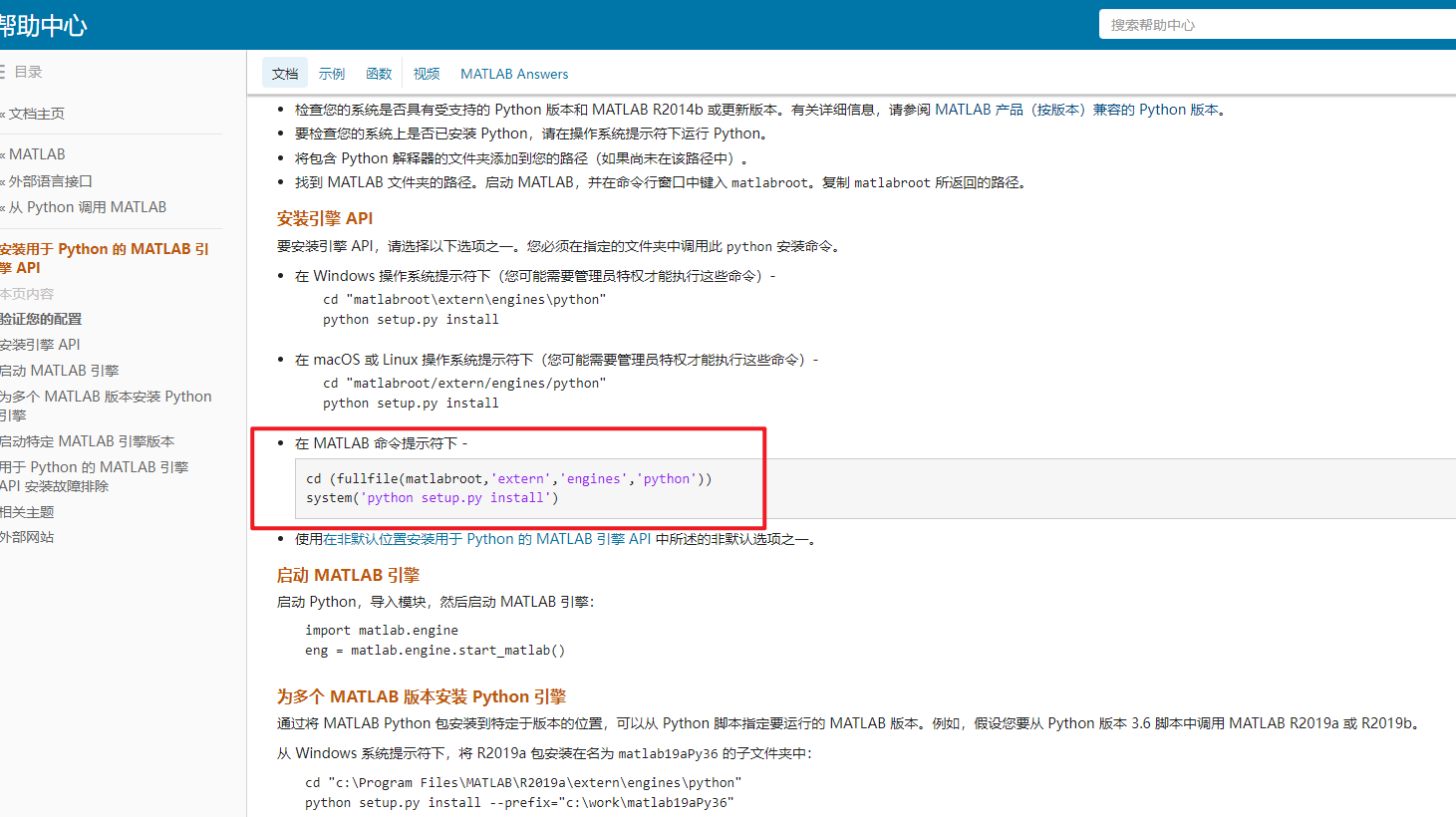Viewport: 1456px width, 817px height.
Task: Click cd "c:\Program Files\MATLAB\R2019a\extern\engines\python" line
Action: 523,783
